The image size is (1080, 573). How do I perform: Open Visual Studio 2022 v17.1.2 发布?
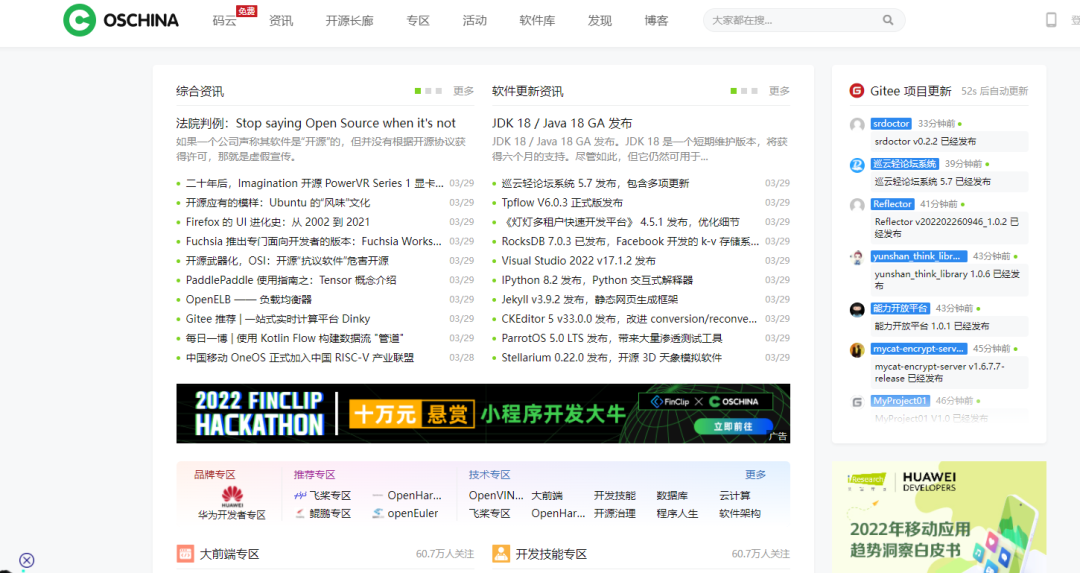tap(579, 260)
